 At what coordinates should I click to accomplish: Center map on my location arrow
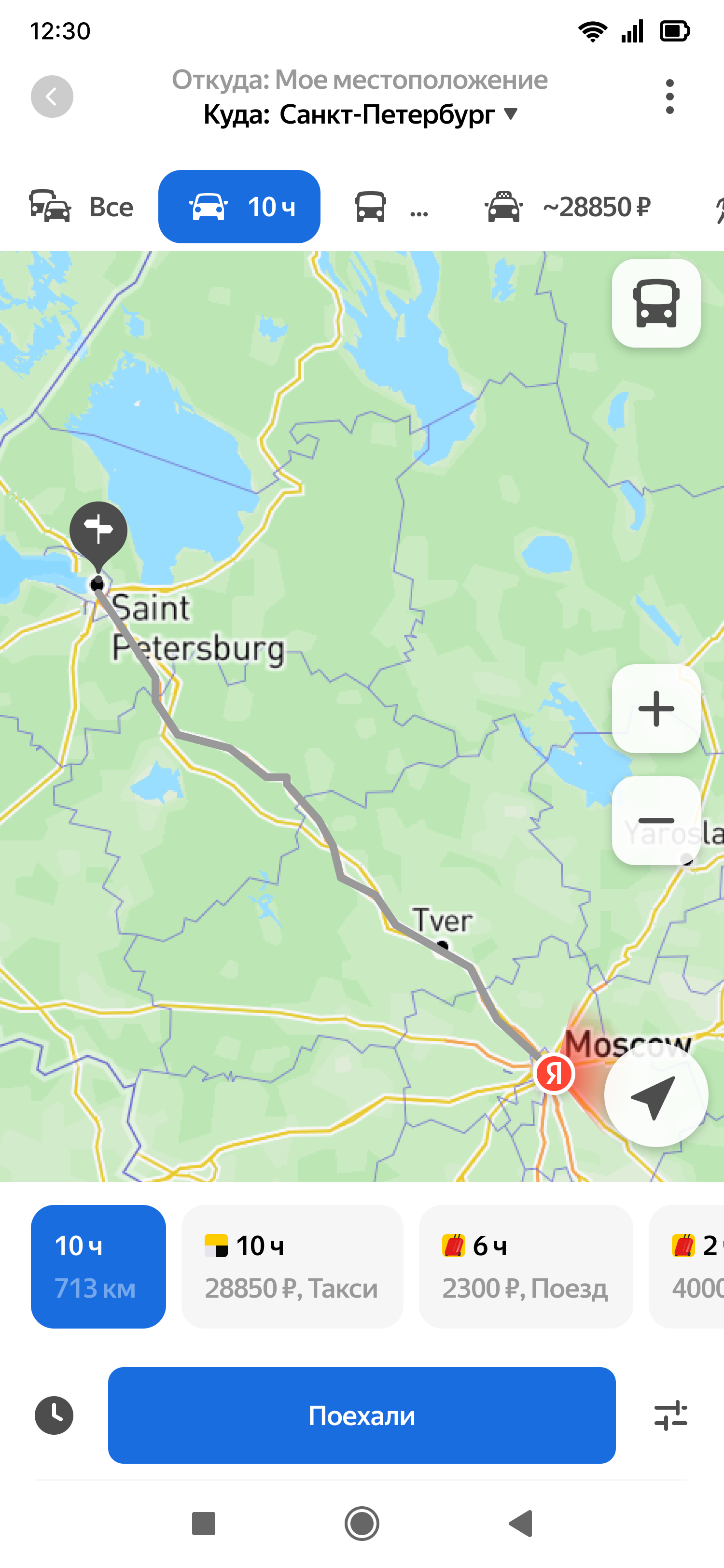655,1095
